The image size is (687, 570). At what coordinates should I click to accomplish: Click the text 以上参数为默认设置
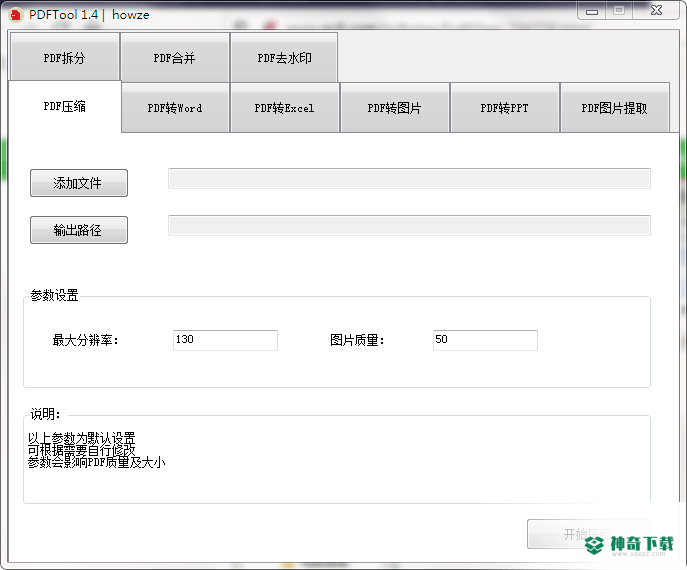81,437
